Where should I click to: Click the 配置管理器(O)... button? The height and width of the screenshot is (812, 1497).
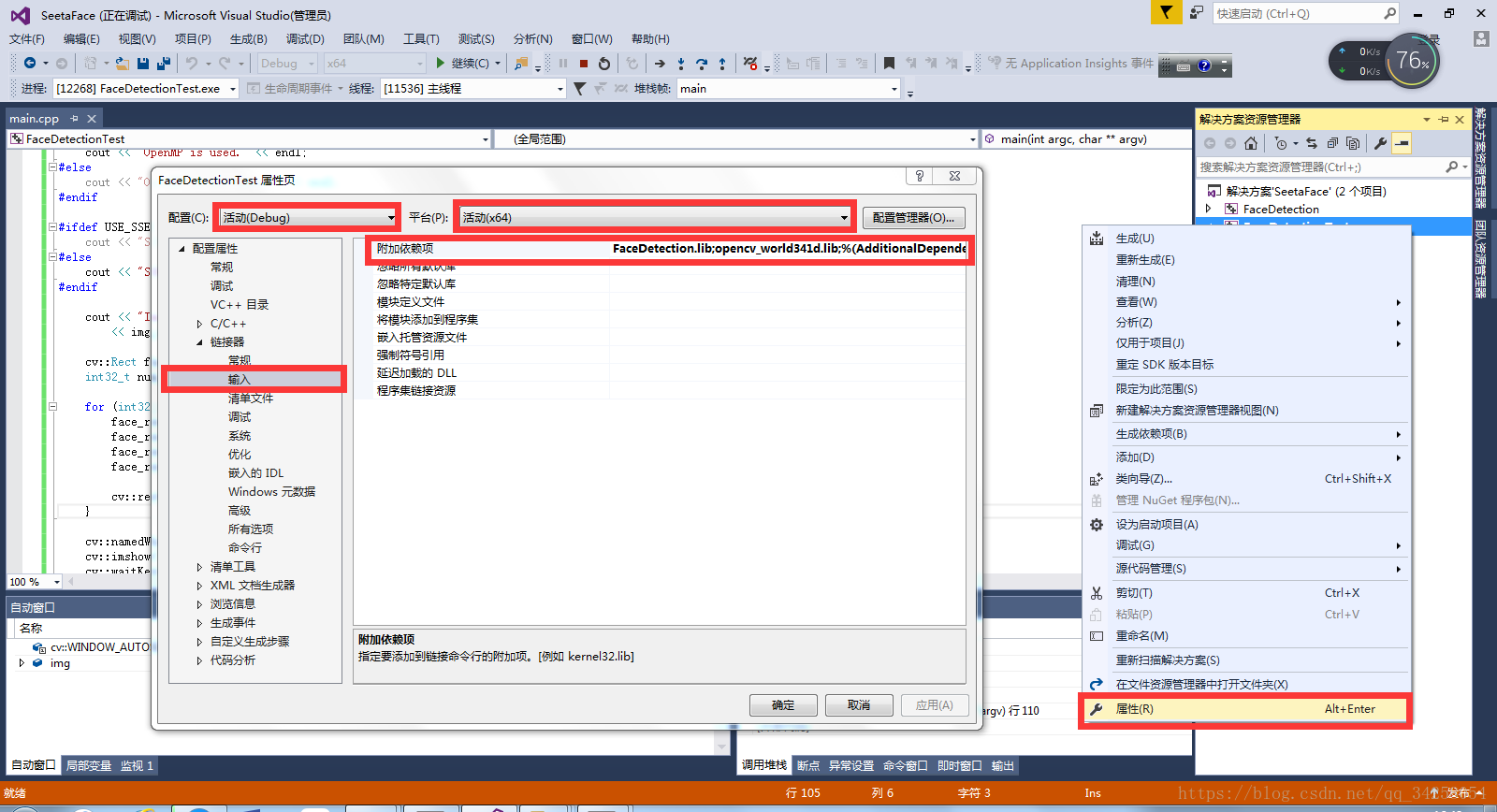pyautogui.click(x=913, y=217)
